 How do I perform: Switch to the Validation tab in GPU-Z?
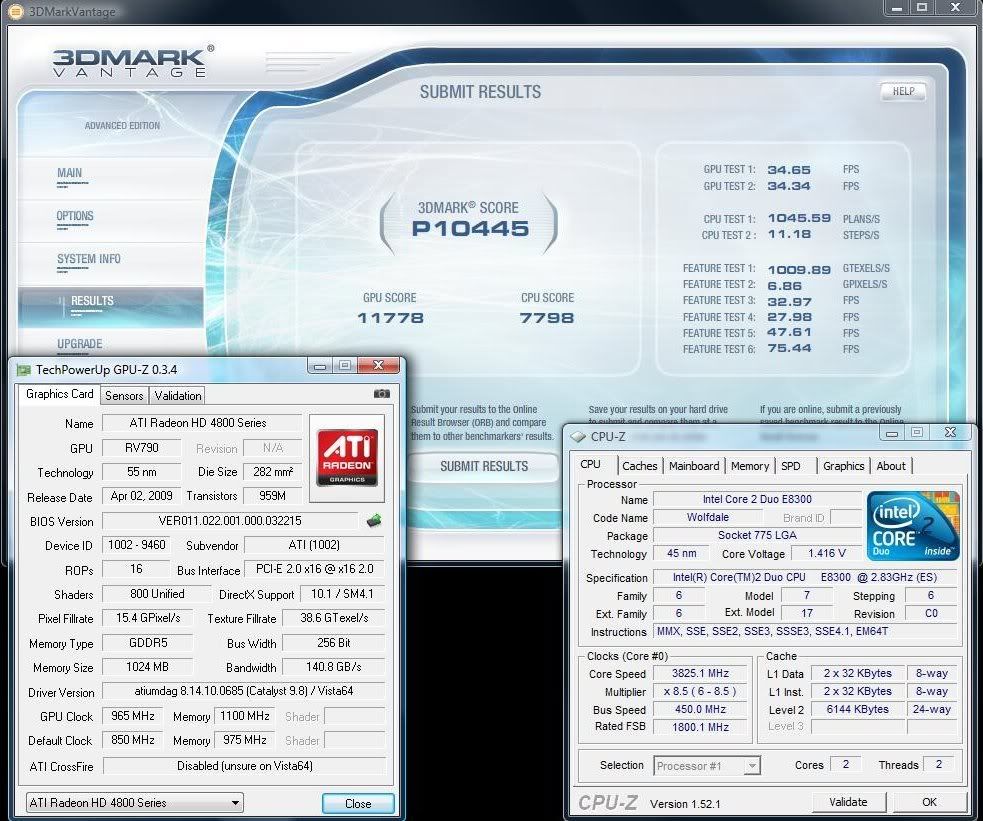(x=178, y=395)
